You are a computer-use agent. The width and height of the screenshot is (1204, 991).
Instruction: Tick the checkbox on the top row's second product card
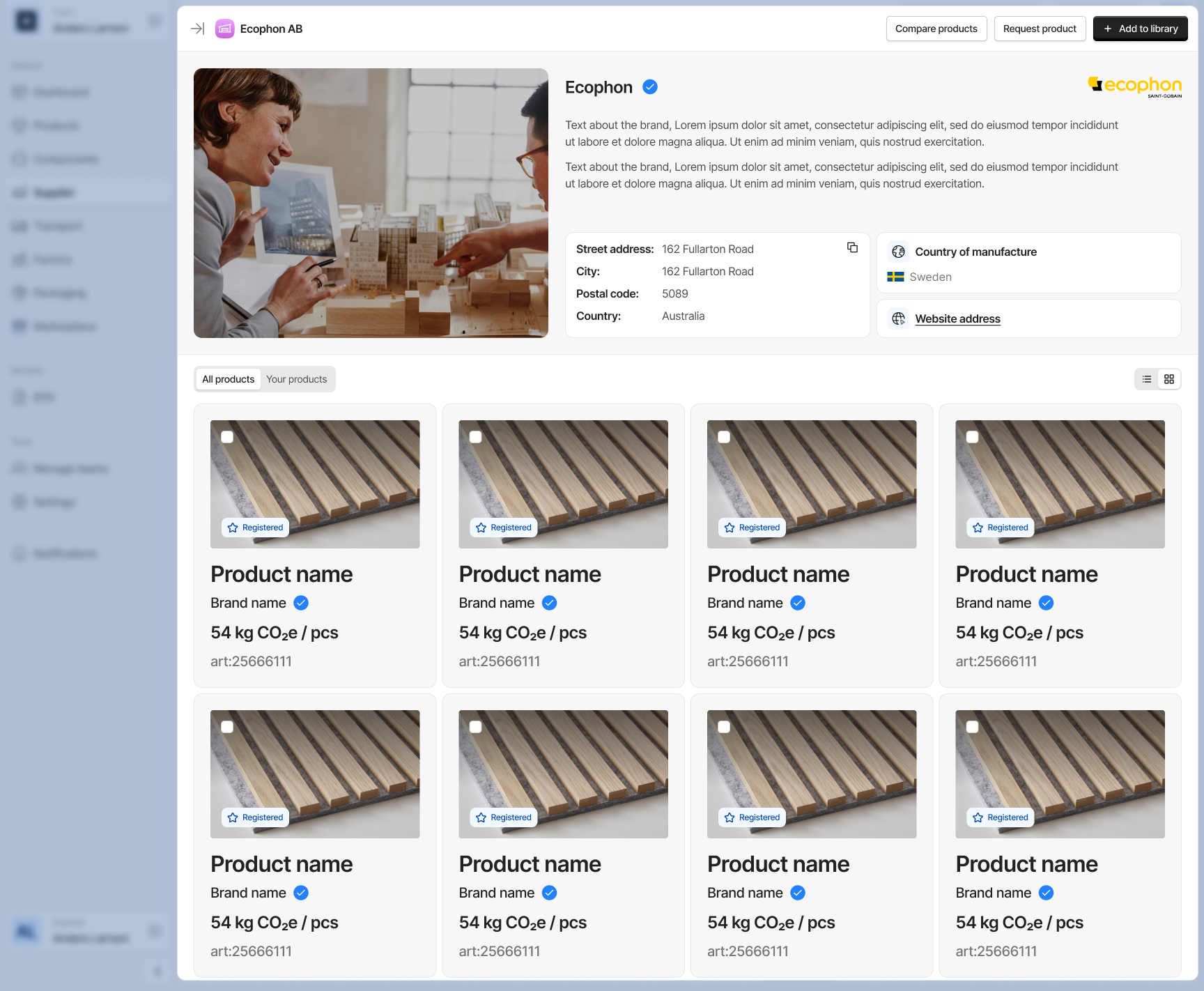pyautogui.click(x=476, y=437)
